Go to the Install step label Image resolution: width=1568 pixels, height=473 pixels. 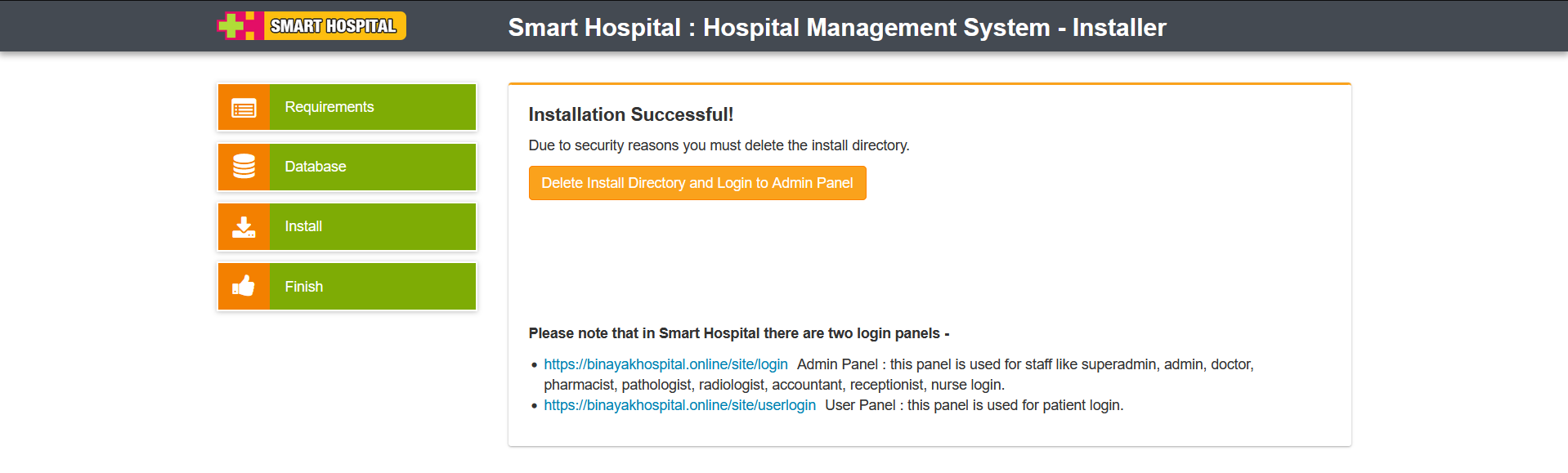[x=303, y=226]
